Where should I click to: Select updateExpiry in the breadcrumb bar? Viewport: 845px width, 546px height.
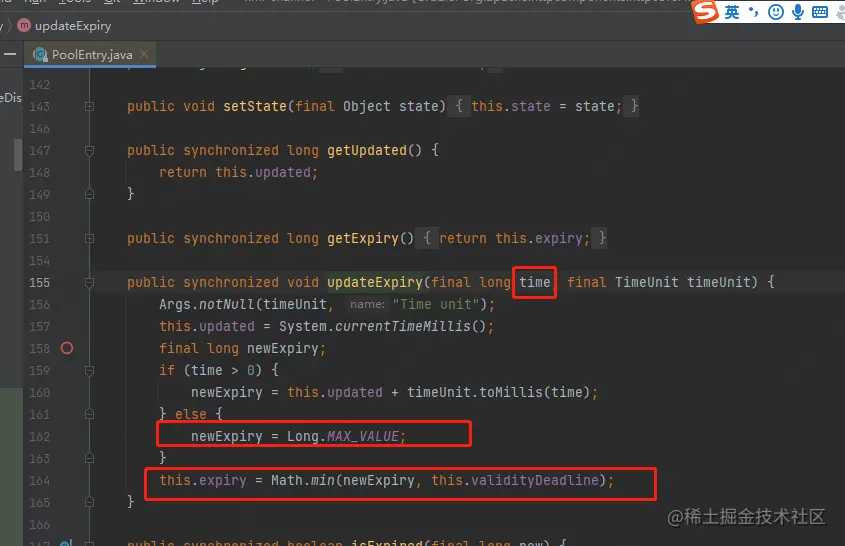pyautogui.click(x=73, y=25)
